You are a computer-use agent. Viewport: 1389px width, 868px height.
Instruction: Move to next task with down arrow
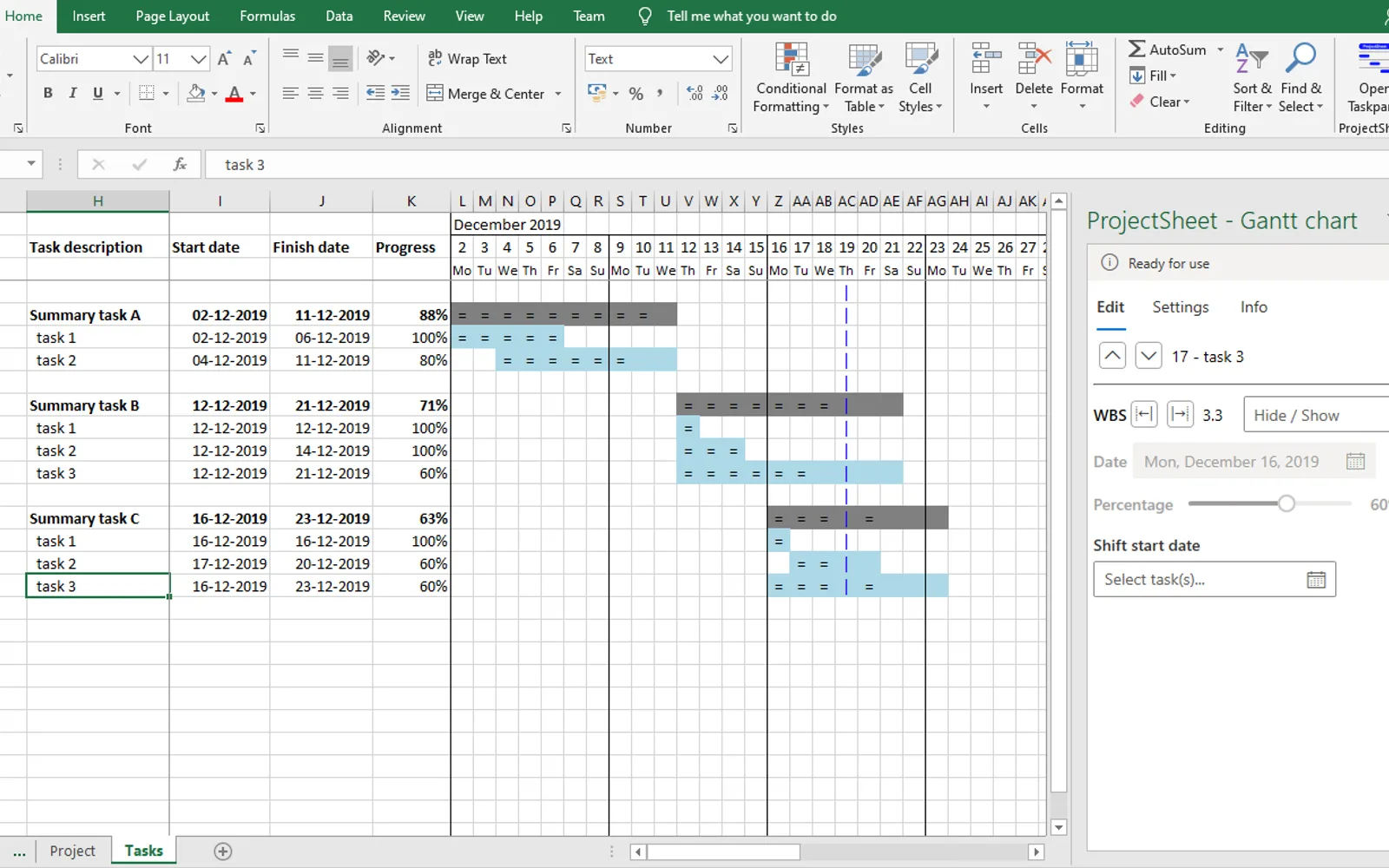pyautogui.click(x=1149, y=356)
